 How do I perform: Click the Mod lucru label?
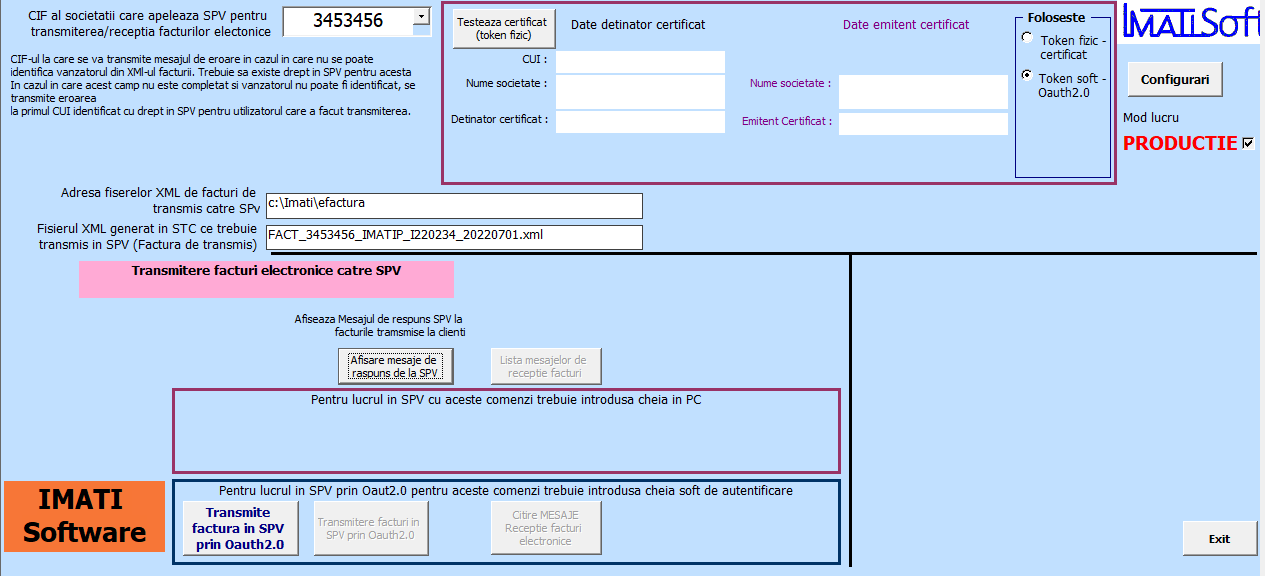point(1151,117)
